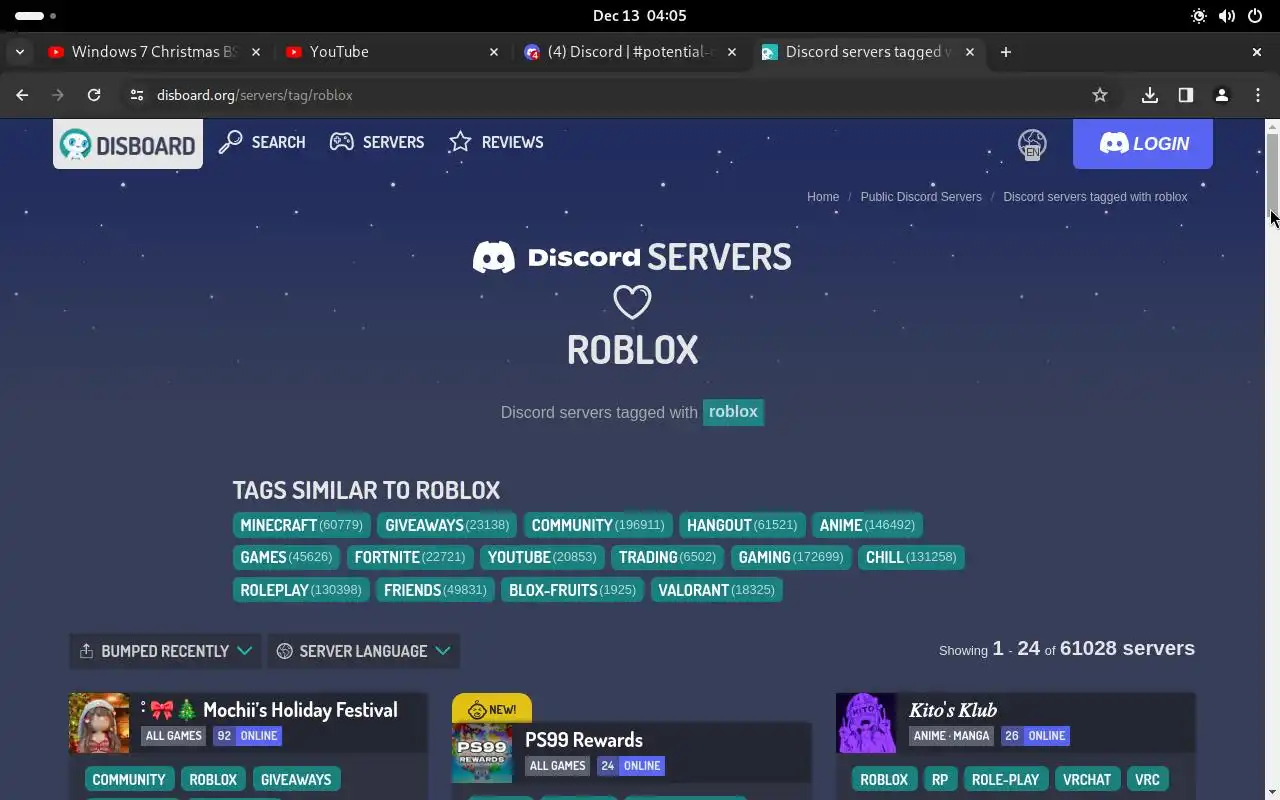Open the REVIEWS page
The image size is (1280, 800).
pos(496,142)
